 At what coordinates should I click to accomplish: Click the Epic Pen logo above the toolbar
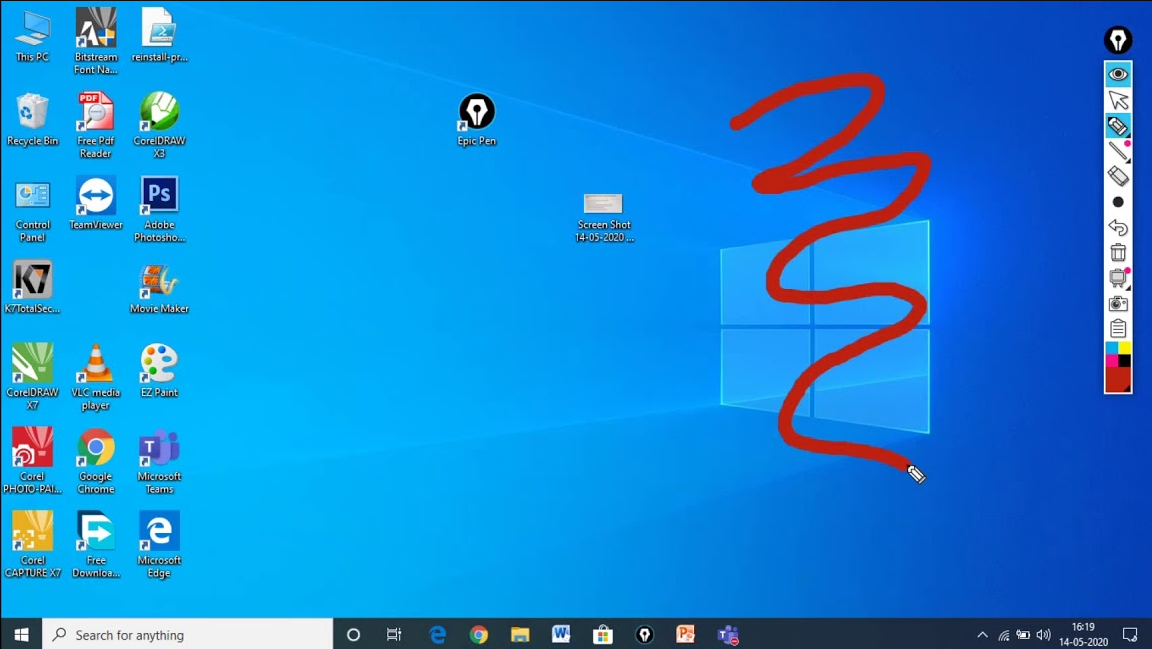1117,40
